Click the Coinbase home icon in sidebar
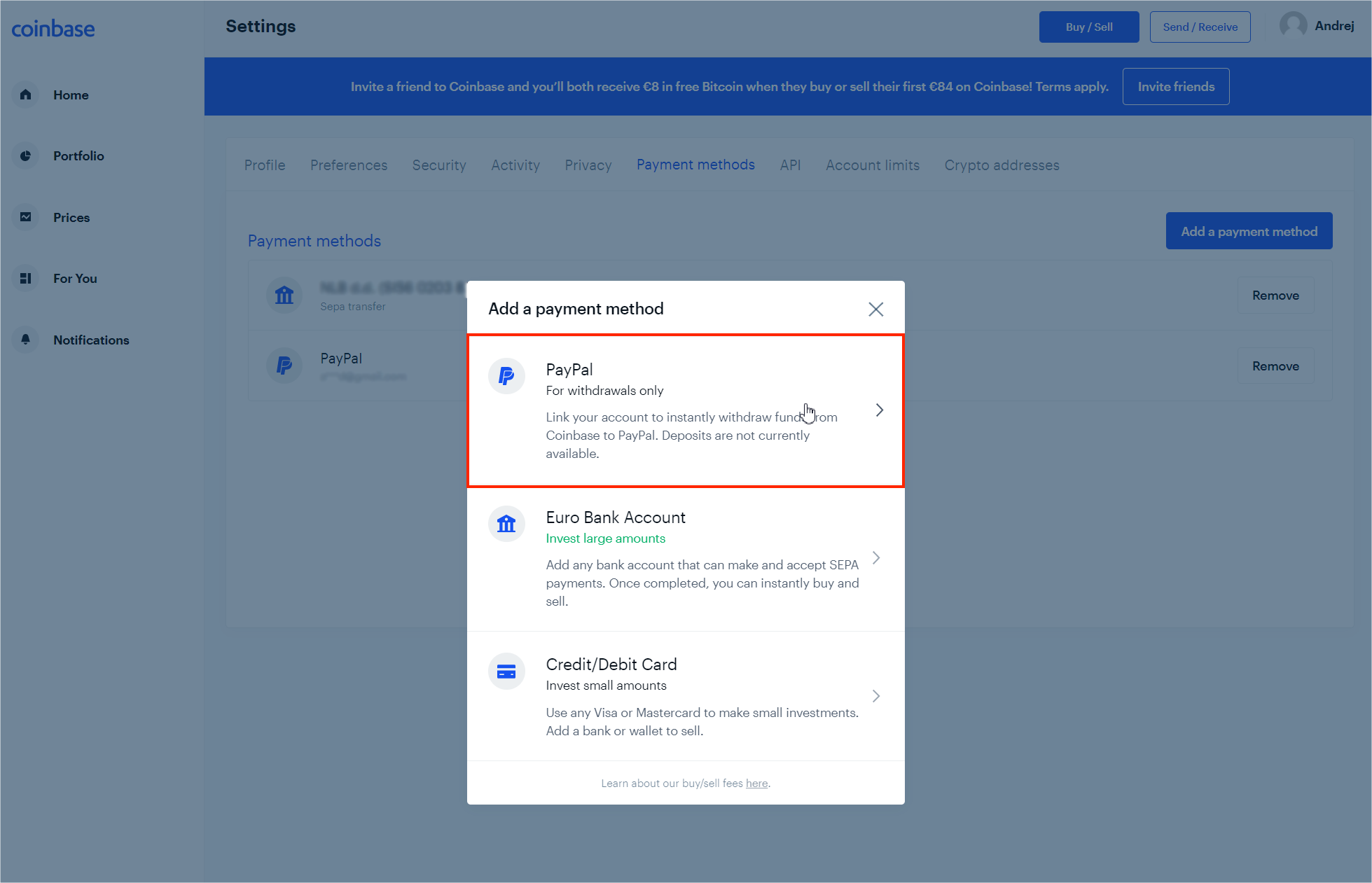 tap(26, 94)
